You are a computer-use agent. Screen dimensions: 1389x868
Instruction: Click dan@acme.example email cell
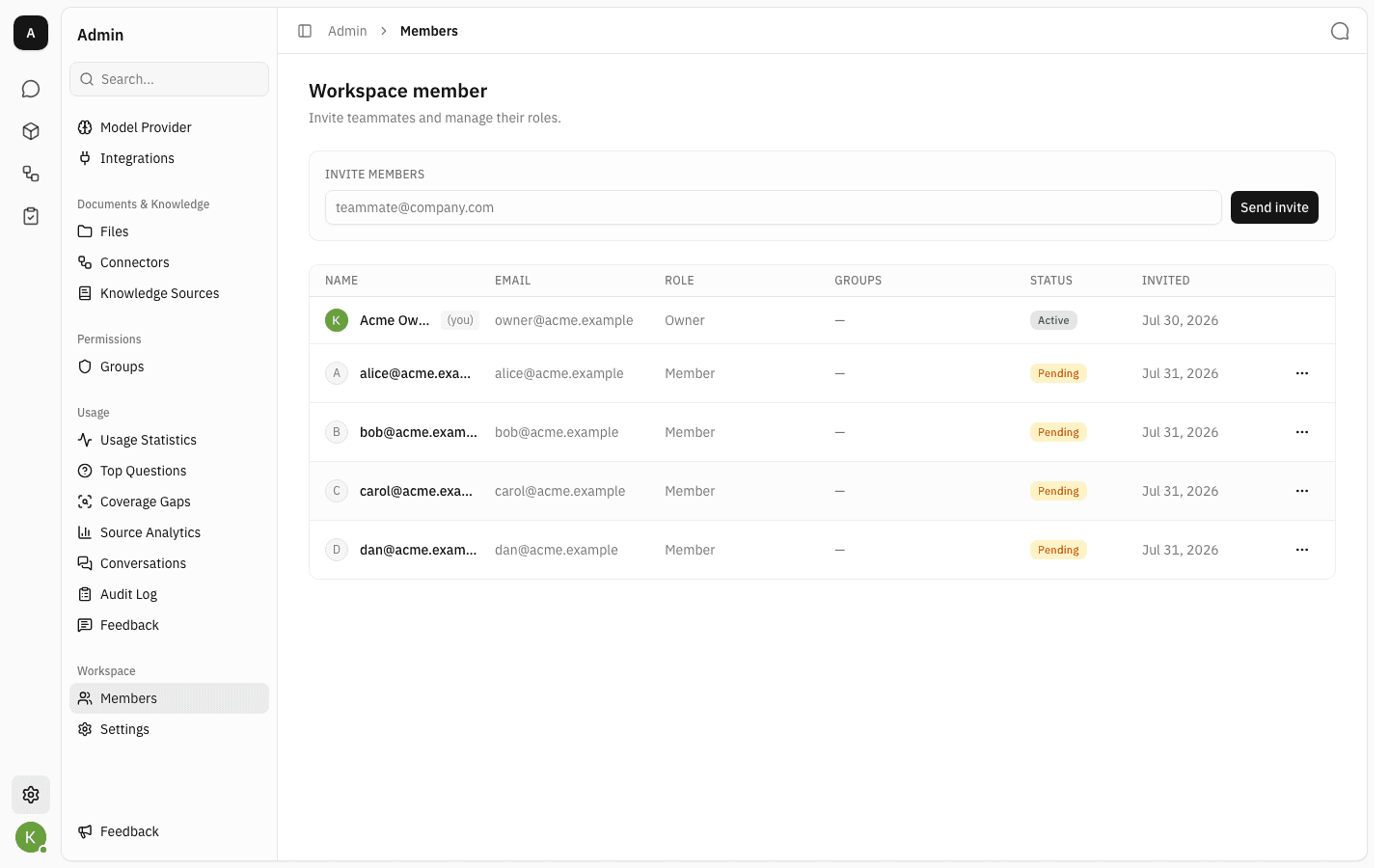[x=557, y=550]
